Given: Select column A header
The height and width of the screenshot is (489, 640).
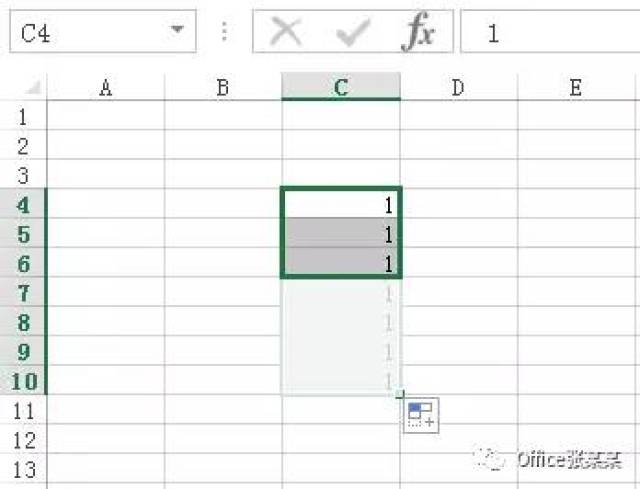Looking at the screenshot, I should pos(105,88).
